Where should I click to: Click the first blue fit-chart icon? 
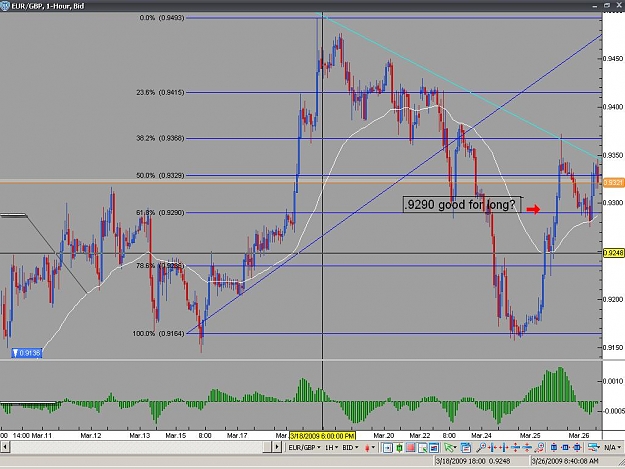click(x=554, y=448)
